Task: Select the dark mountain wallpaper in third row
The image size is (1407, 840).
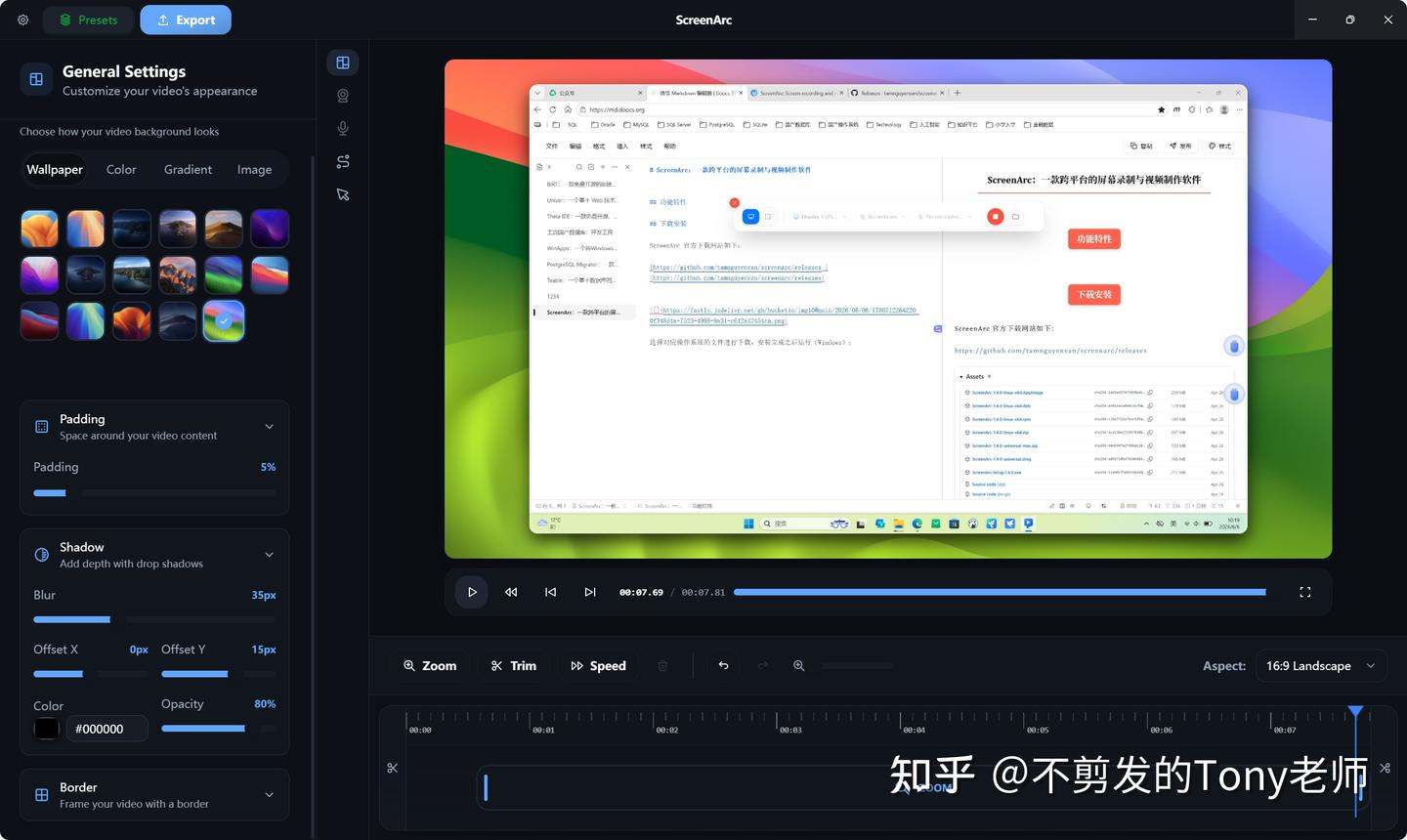Action: [x=178, y=321]
